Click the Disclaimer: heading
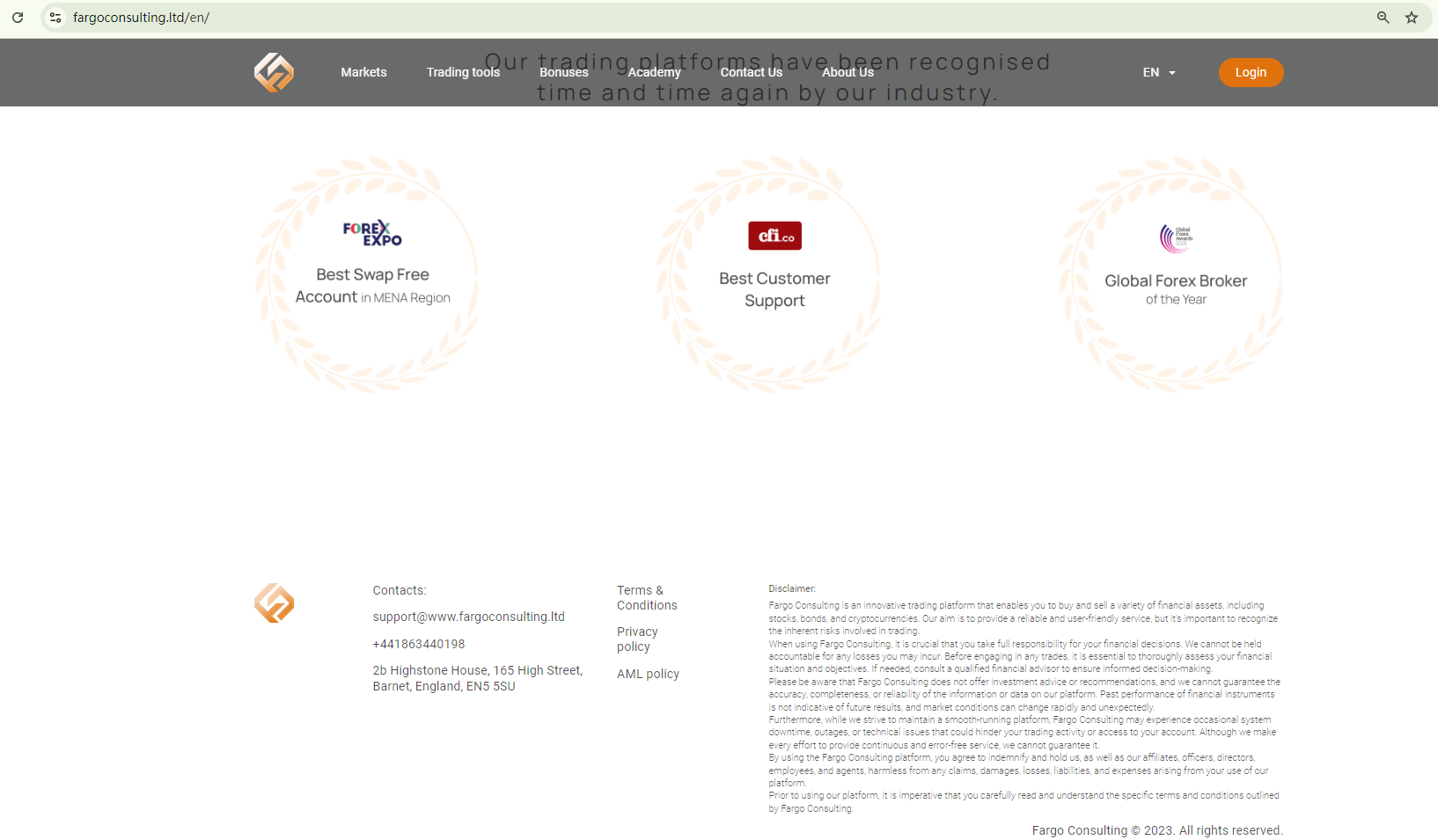 792,588
